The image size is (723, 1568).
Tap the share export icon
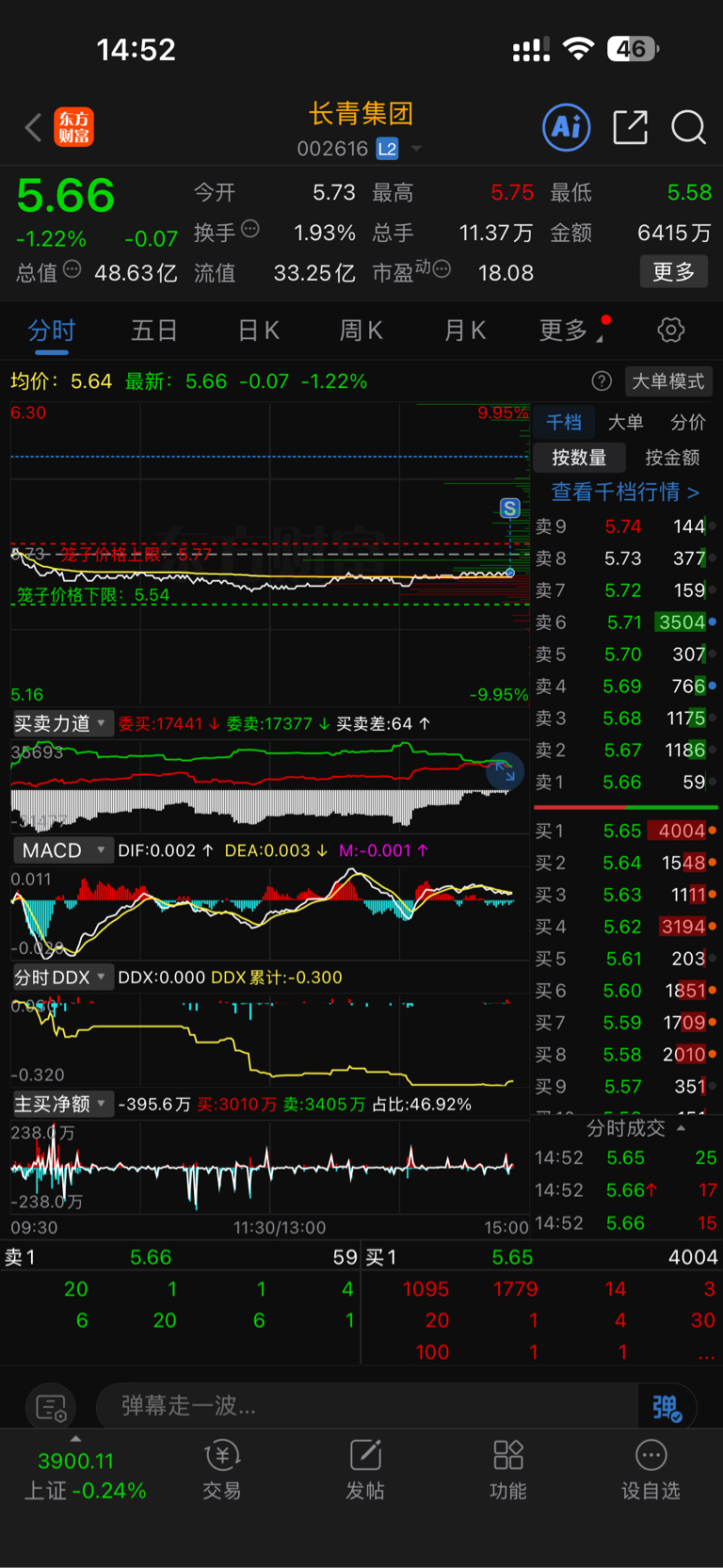click(x=630, y=127)
